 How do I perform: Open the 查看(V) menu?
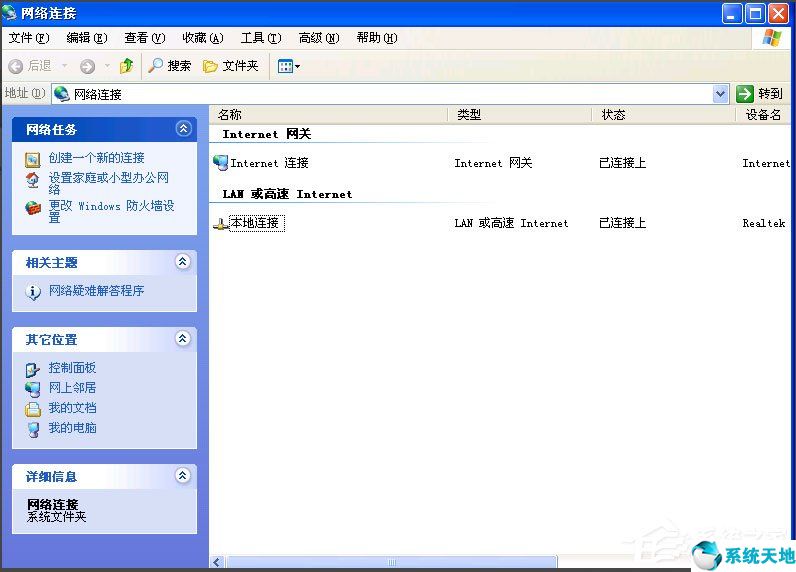click(x=145, y=38)
